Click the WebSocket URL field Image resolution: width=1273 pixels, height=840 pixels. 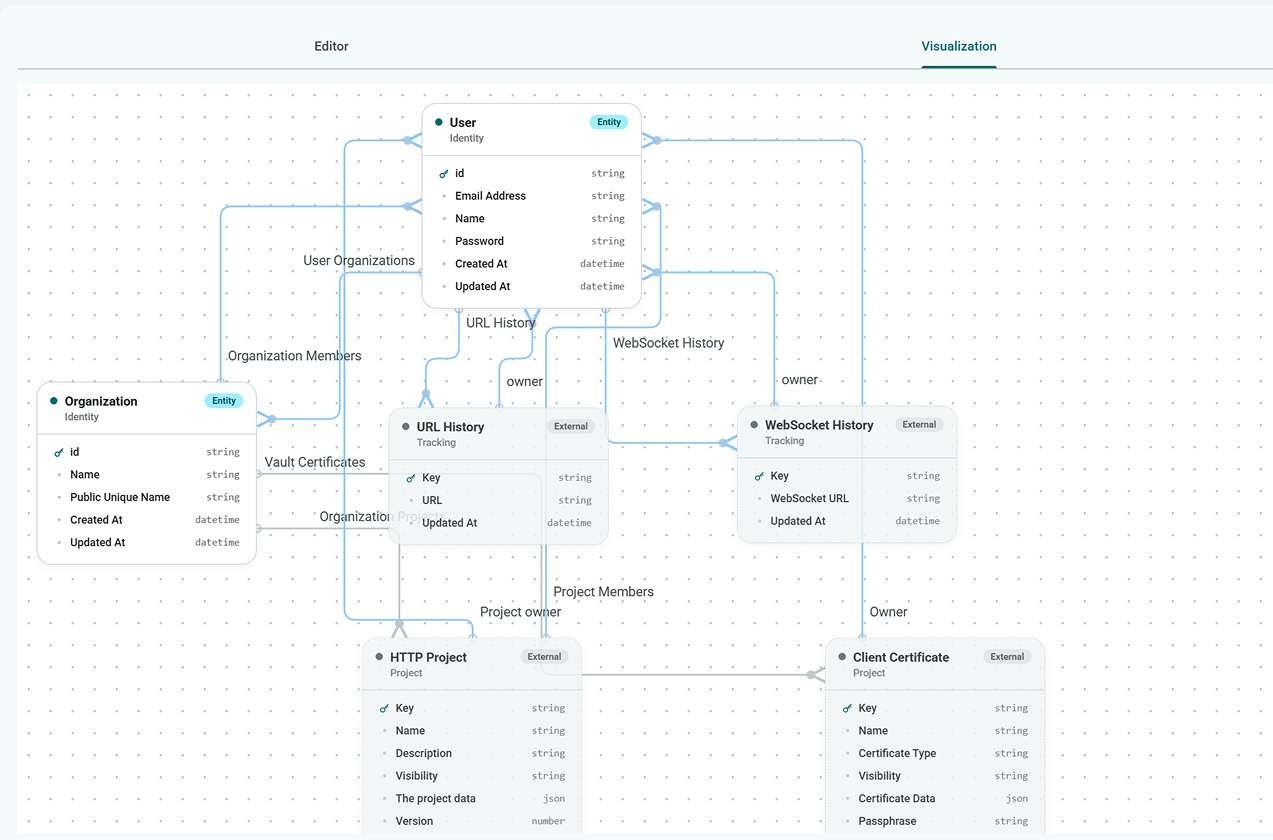point(846,498)
